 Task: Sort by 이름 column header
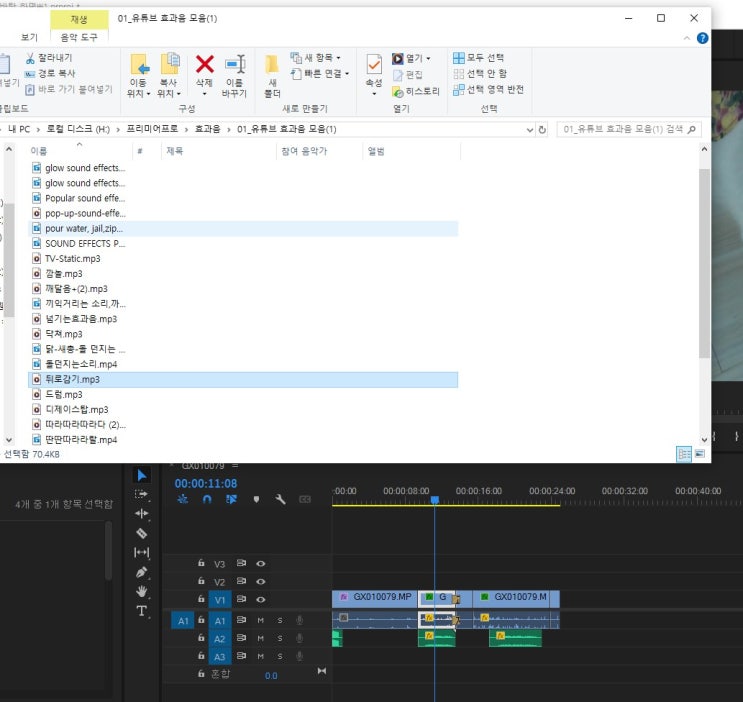39,151
